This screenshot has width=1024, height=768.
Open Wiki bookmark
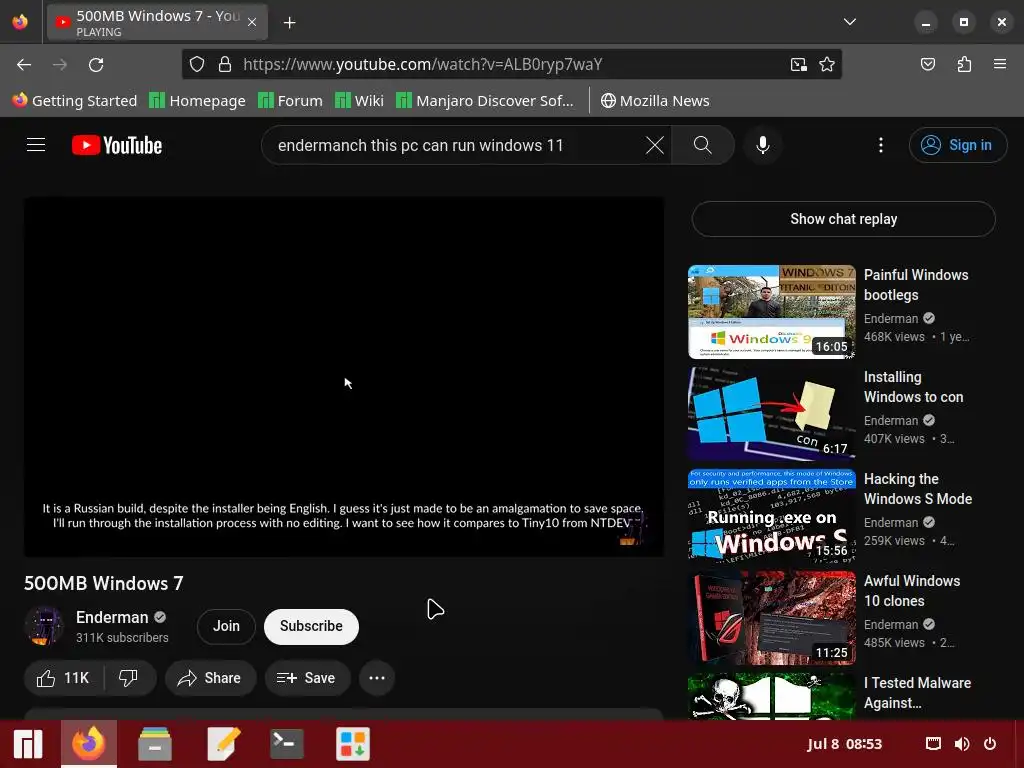(359, 101)
